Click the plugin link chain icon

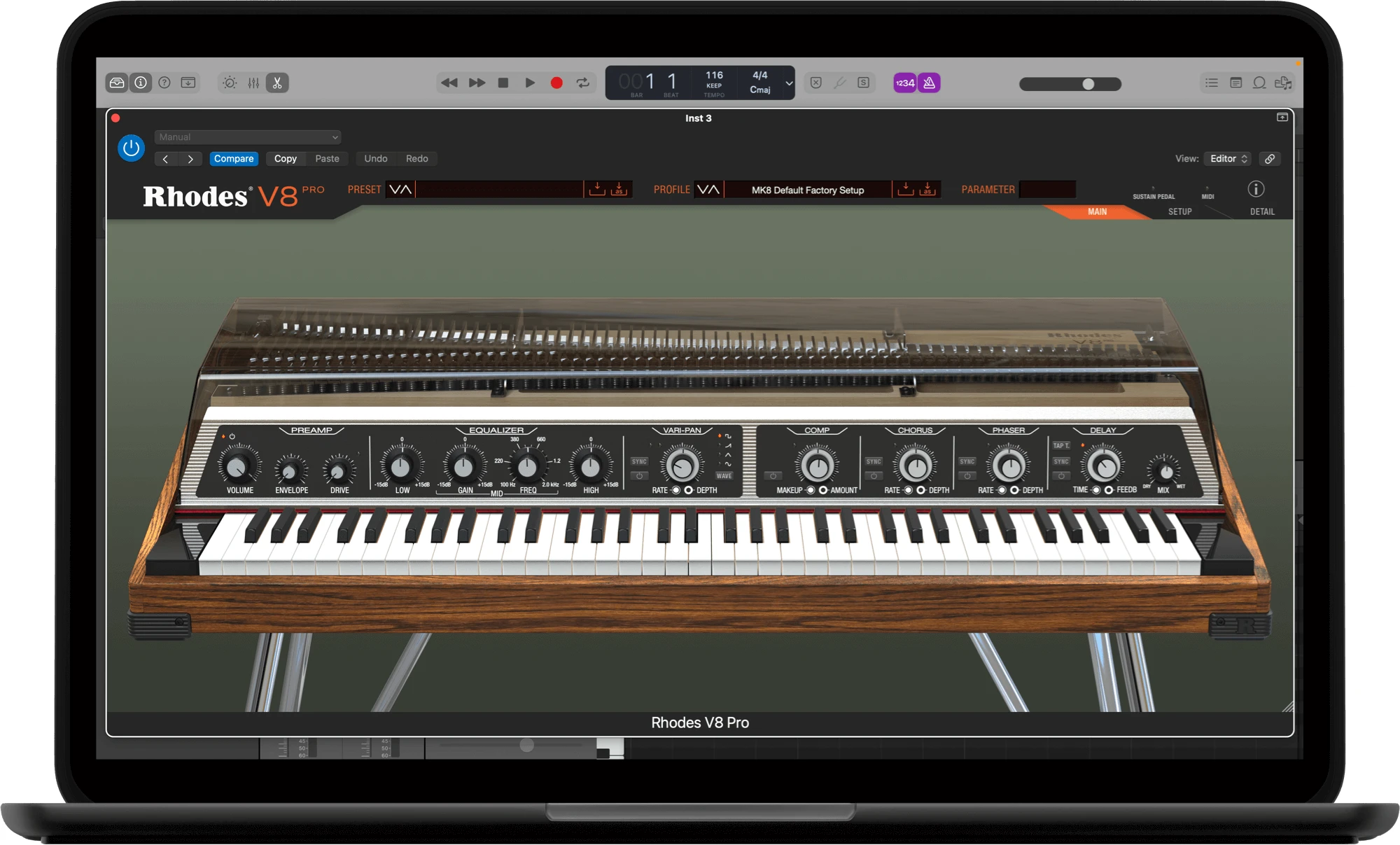1270,159
